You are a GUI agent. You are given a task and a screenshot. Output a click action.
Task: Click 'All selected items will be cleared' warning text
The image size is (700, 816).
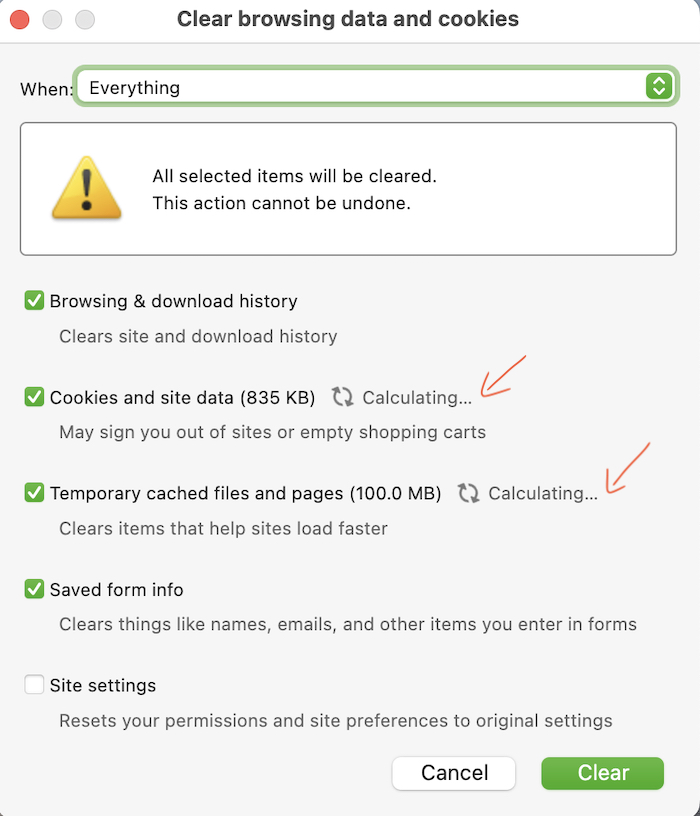(295, 176)
